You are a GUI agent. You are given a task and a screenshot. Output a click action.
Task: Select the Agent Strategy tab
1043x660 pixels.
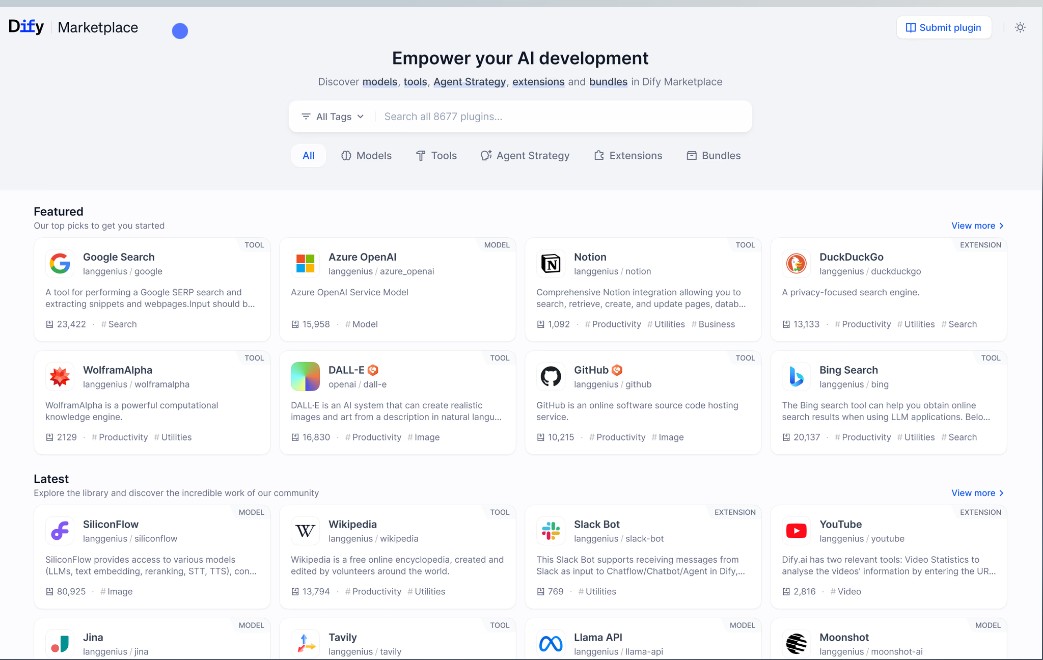click(525, 156)
